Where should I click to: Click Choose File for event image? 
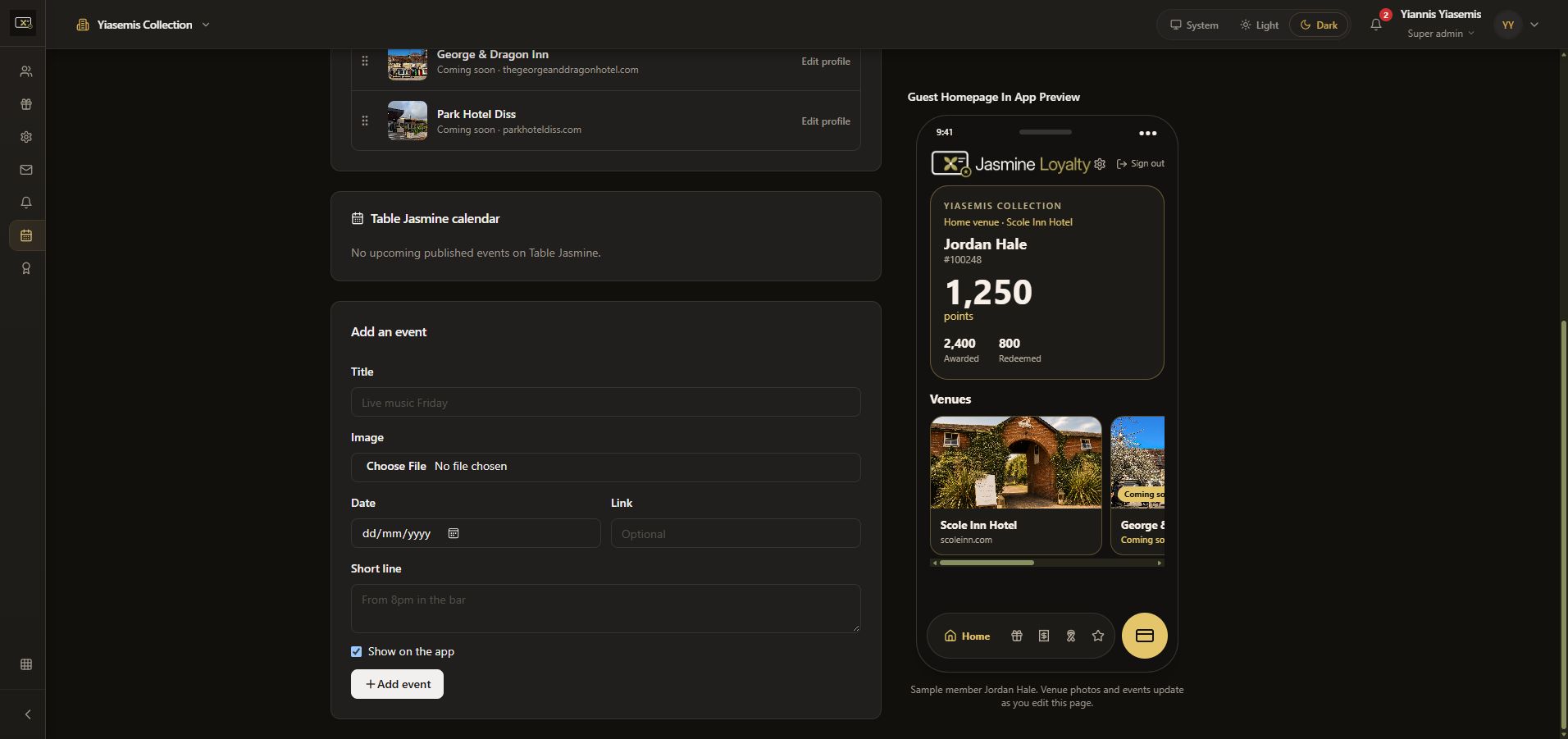click(x=396, y=466)
